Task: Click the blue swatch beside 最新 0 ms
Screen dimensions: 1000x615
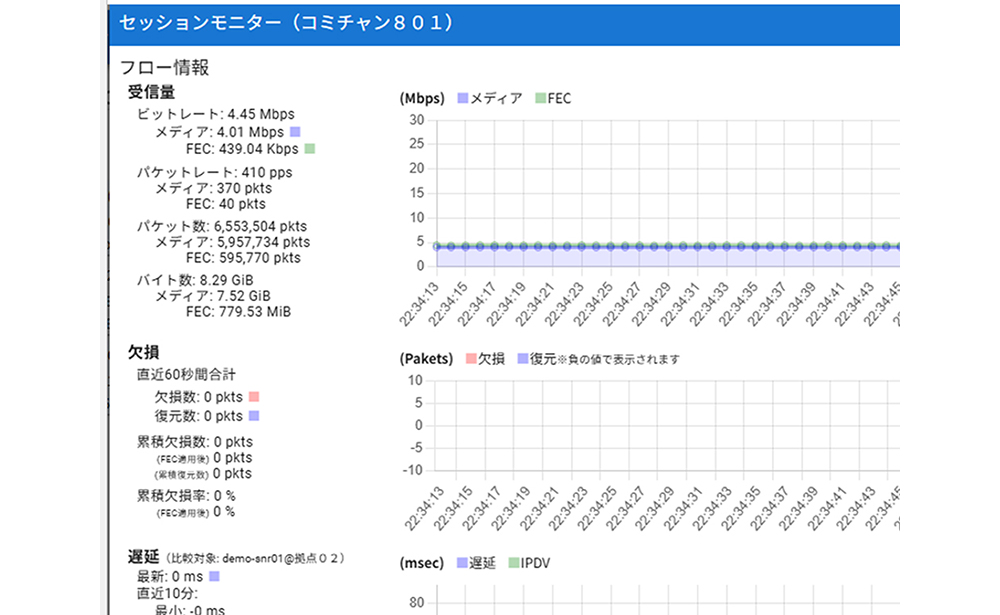Action: pyautogui.click(x=214, y=577)
